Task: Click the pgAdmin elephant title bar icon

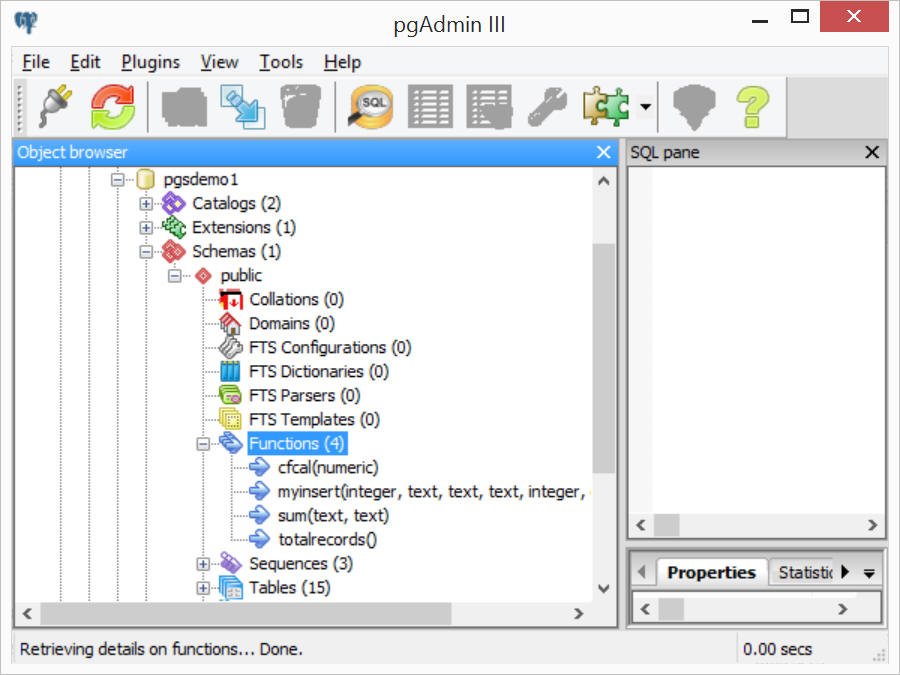Action: point(26,23)
